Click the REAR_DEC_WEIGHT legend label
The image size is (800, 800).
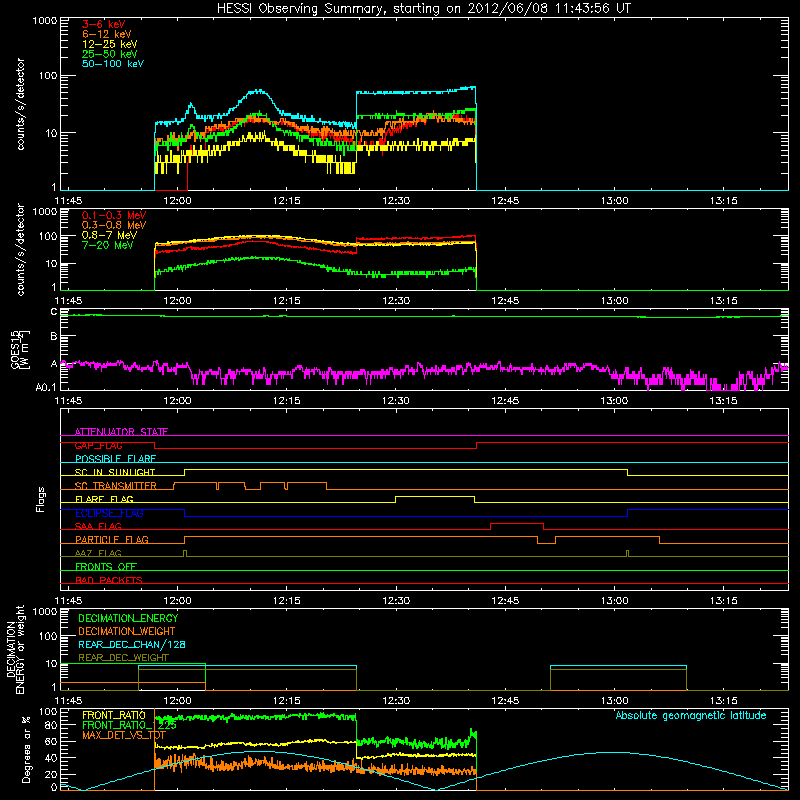click(123, 658)
